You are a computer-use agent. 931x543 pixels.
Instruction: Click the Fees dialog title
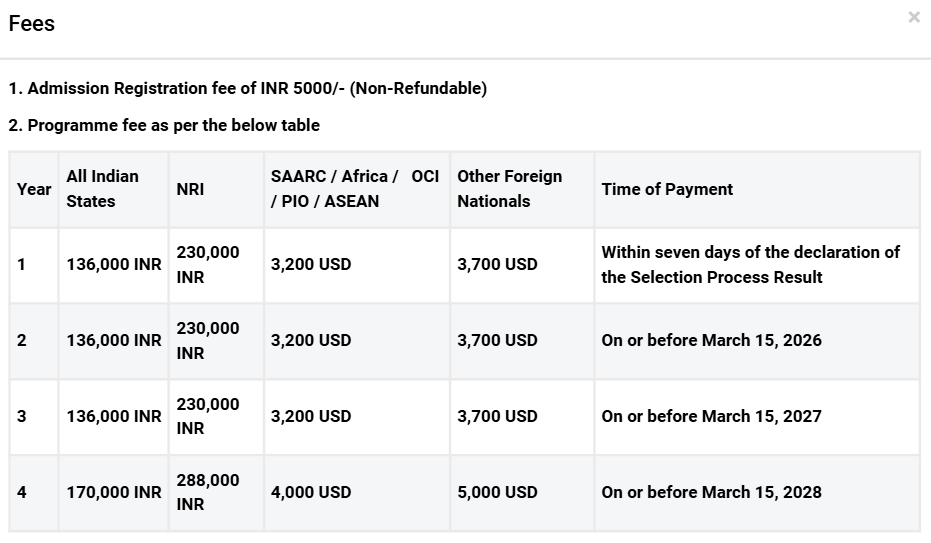32,24
